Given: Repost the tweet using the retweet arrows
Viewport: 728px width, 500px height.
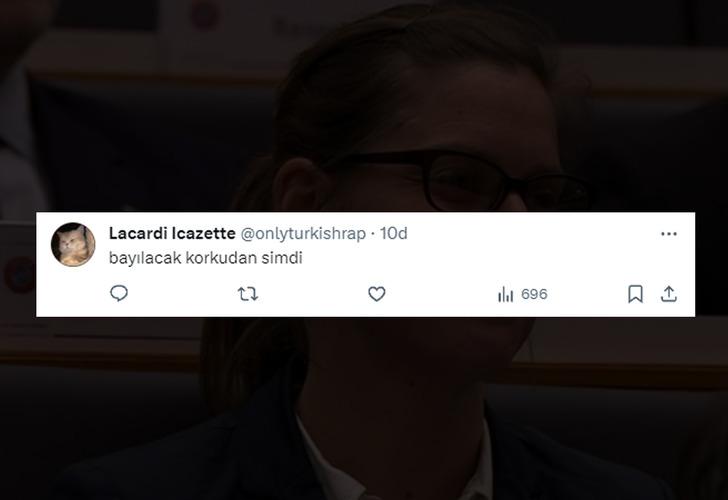Looking at the screenshot, I should (247, 294).
